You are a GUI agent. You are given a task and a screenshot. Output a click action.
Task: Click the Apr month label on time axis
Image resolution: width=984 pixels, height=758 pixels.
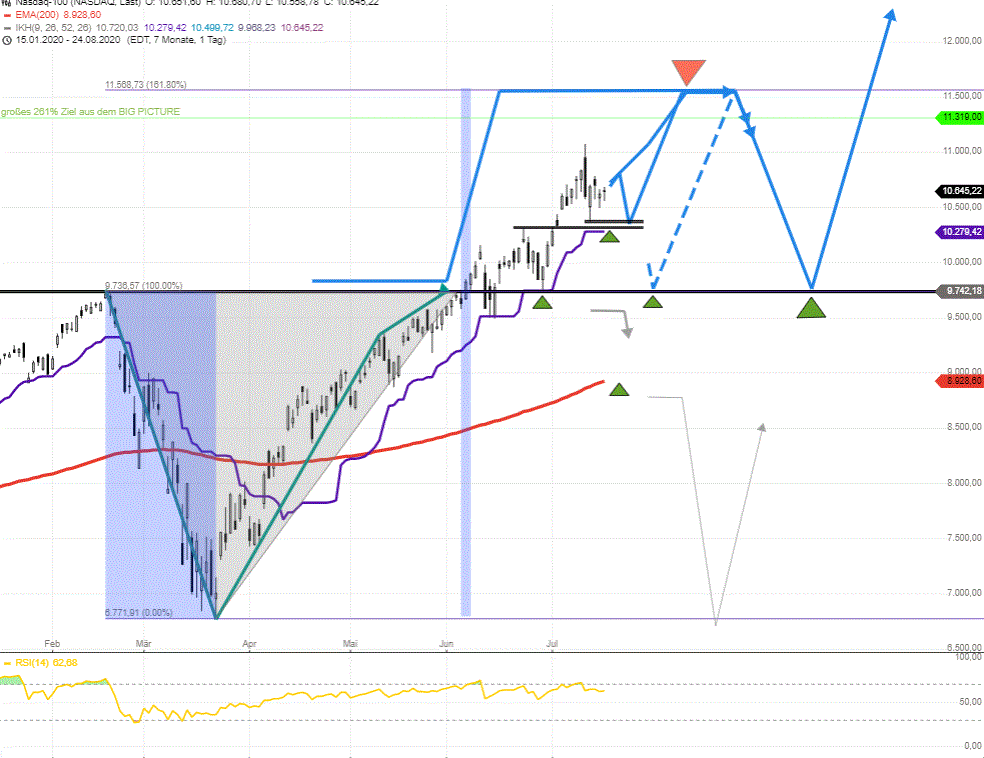[249, 644]
